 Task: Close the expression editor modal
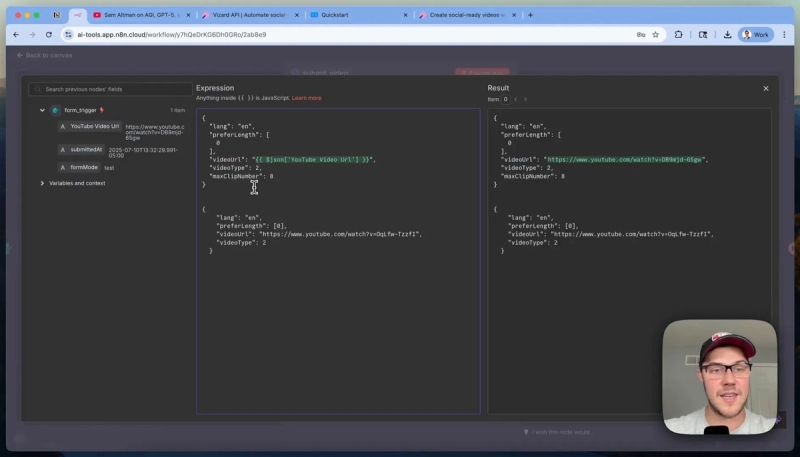766,89
